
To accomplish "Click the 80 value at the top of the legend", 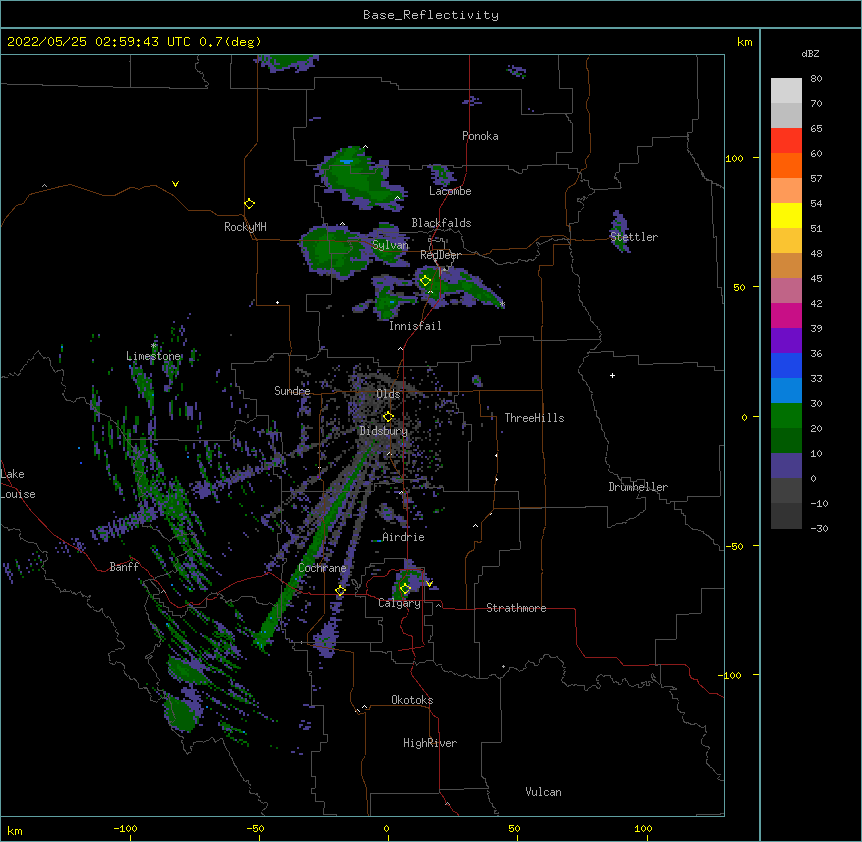I will (816, 79).
